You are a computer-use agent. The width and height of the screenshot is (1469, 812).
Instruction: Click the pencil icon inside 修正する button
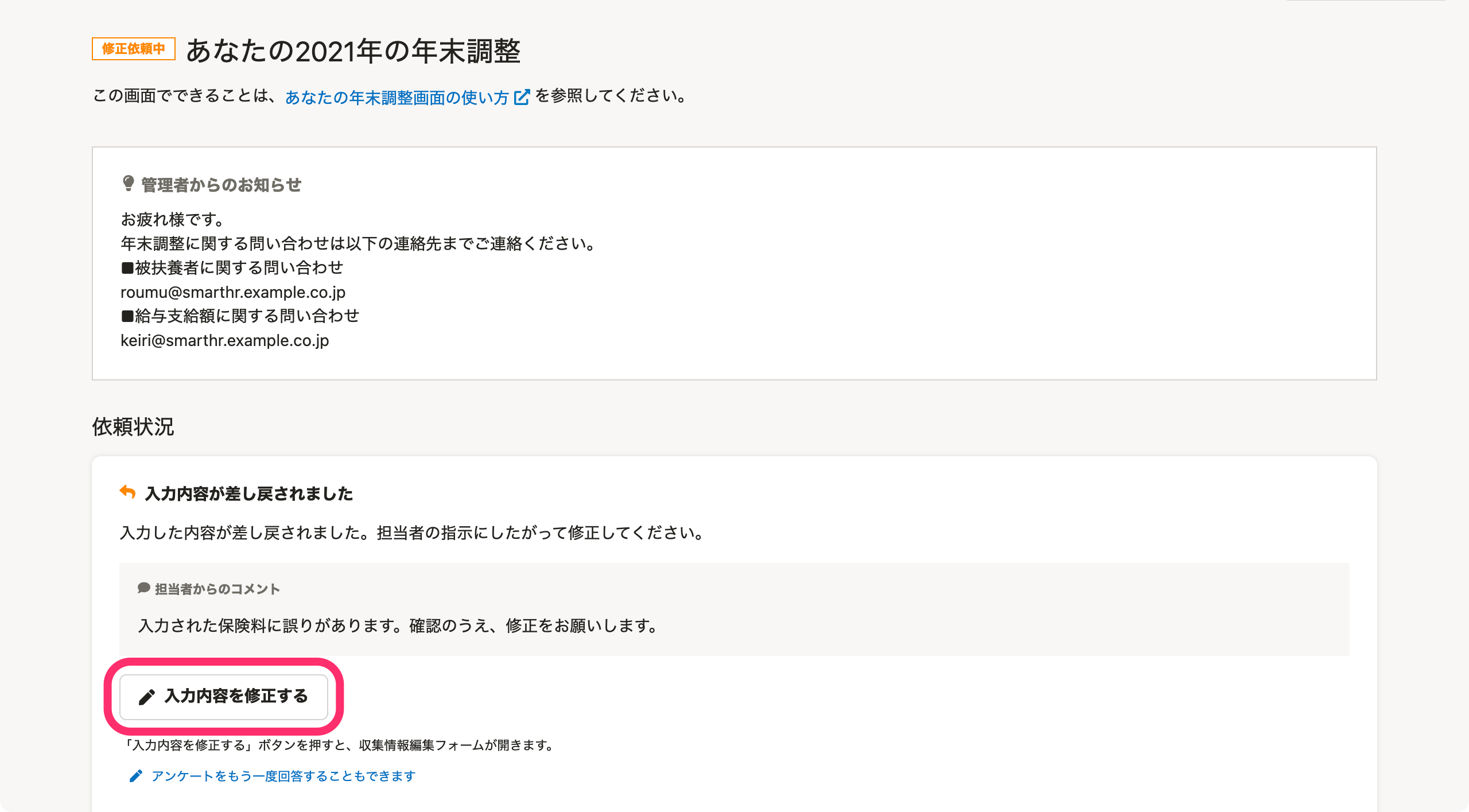point(147,697)
